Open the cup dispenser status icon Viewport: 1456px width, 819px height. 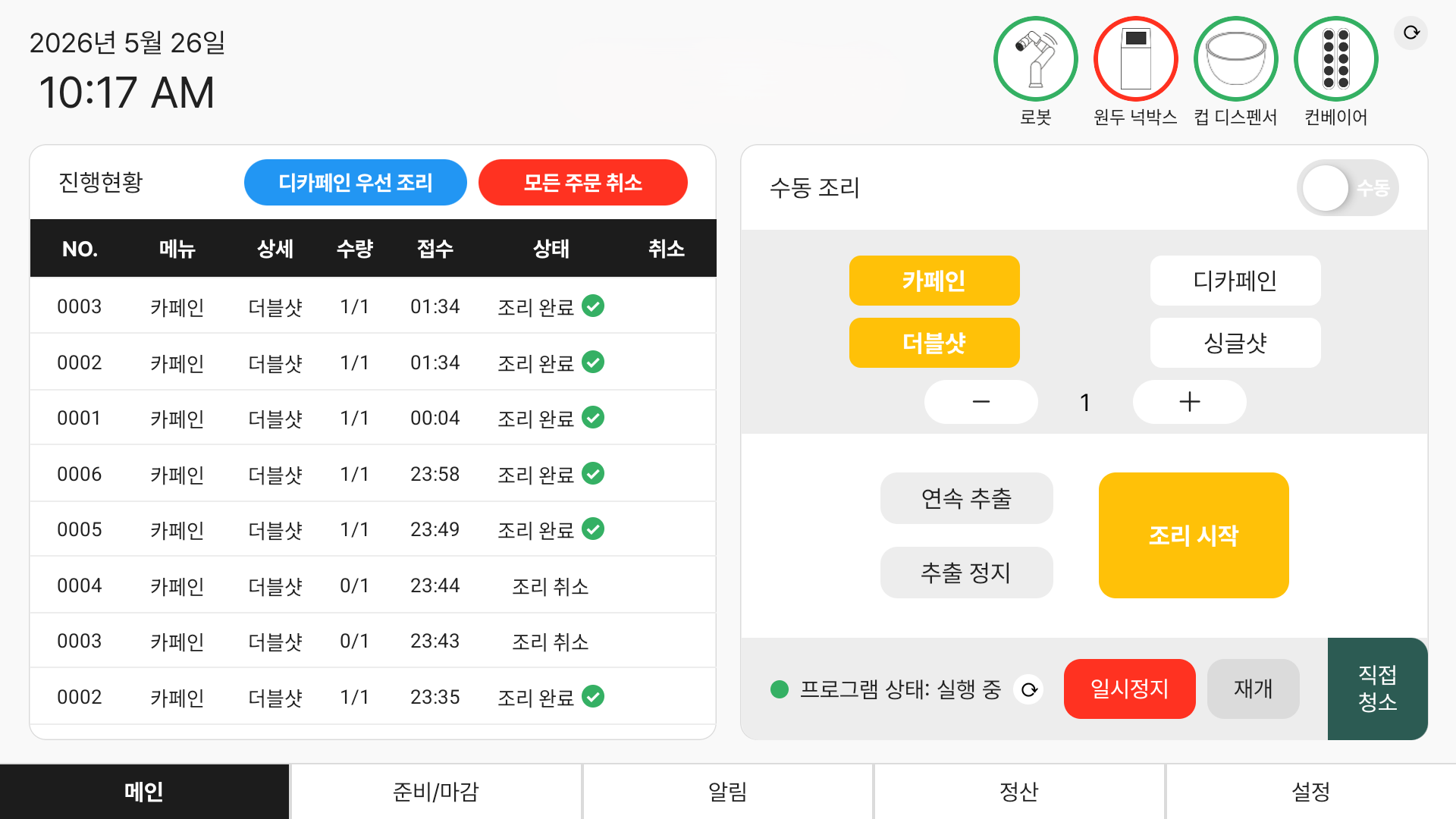tap(1235, 59)
